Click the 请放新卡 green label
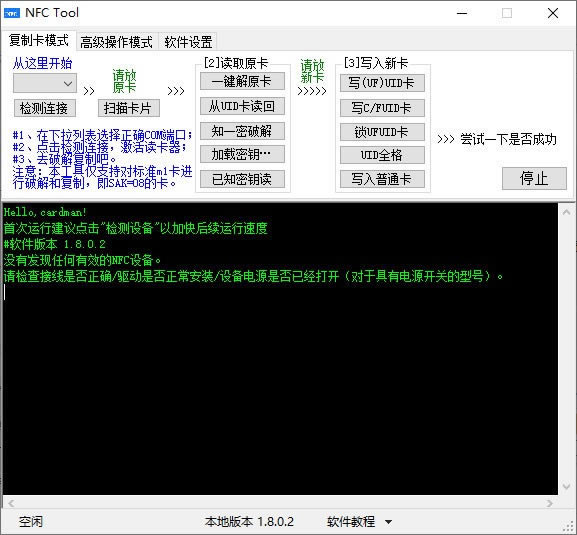Image resolution: width=577 pixels, height=535 pixels. 312,71
